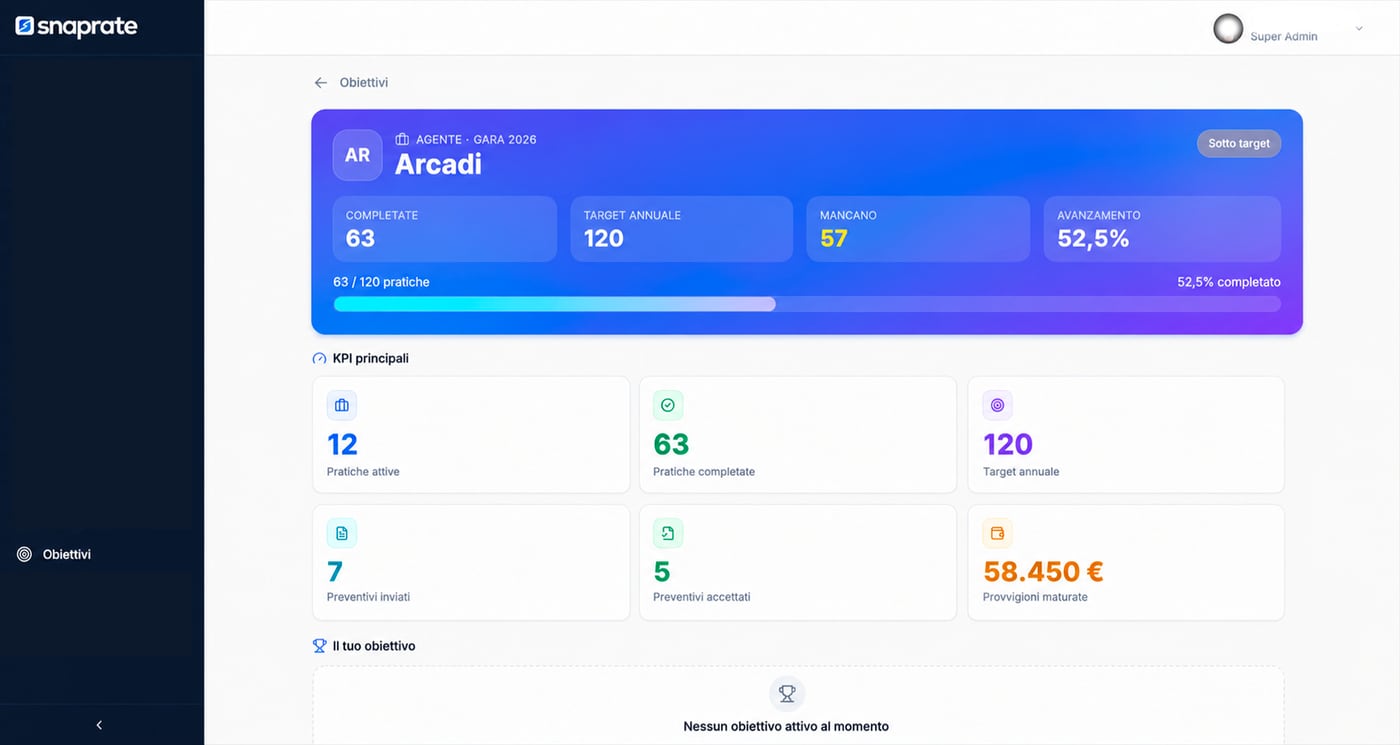The width and height of the screenshot is (1400, 745).
Task: Click the snaprate logo in sidebar
Action: (x=76, y=27)
